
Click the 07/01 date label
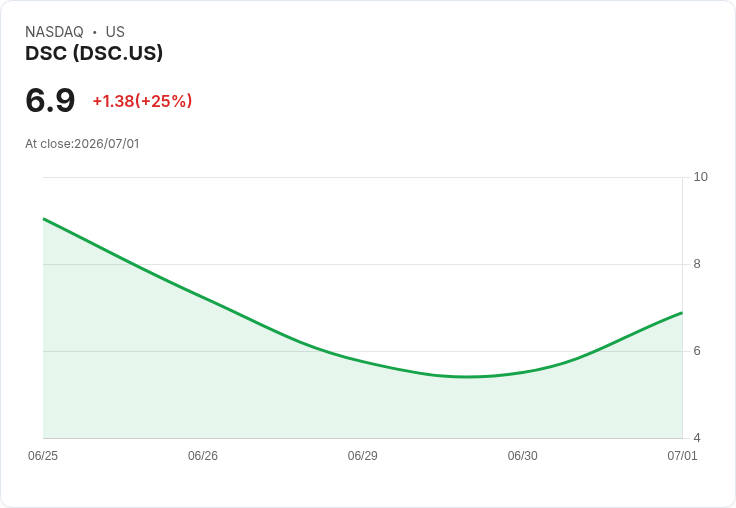click(682, 456)
